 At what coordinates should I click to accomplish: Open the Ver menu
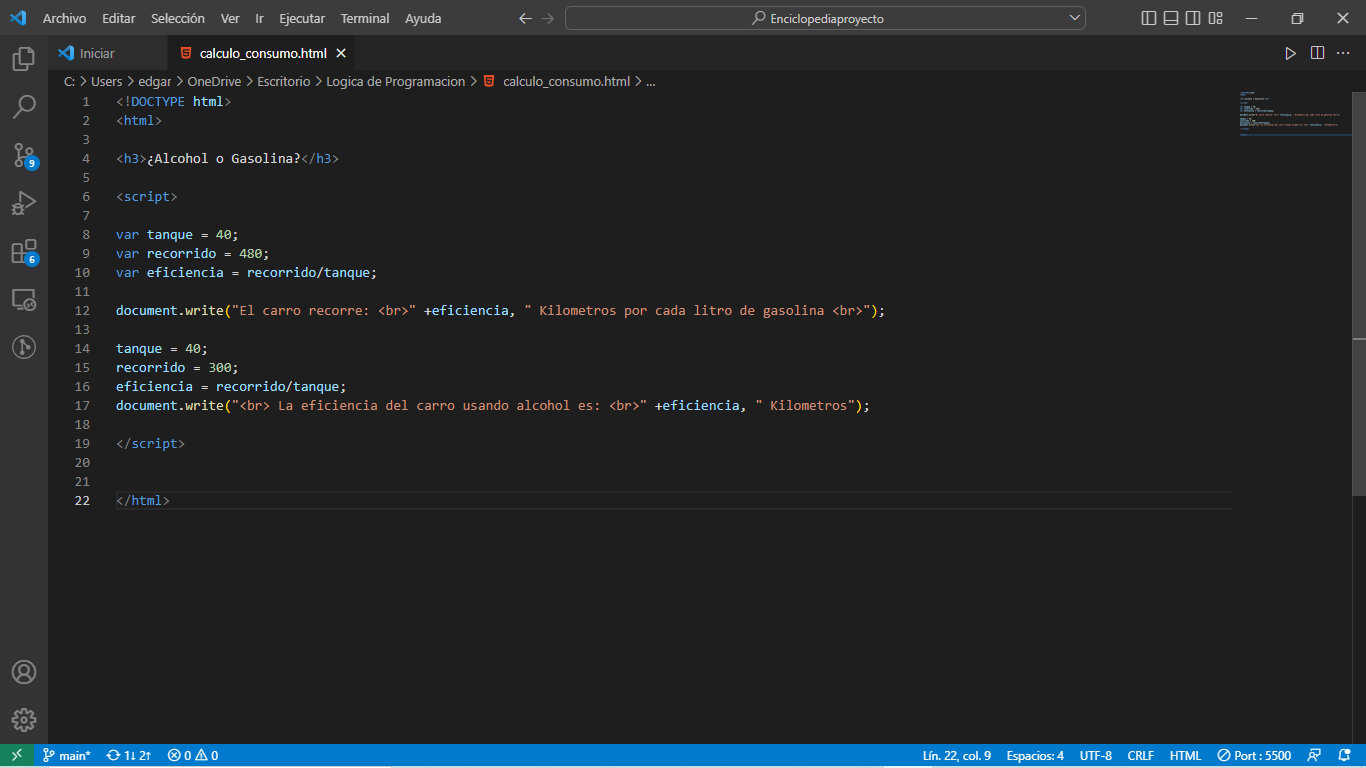[x=230, y=18]
